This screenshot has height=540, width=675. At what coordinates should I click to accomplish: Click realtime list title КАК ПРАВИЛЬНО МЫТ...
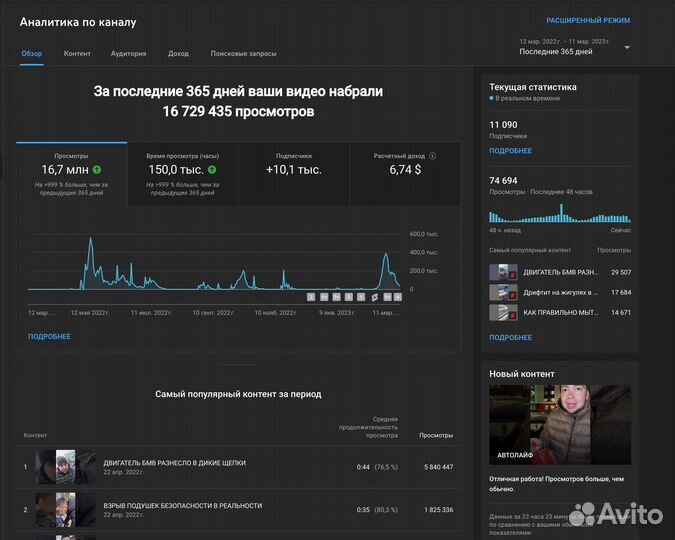pyautogui.click(x=560, y=312)
